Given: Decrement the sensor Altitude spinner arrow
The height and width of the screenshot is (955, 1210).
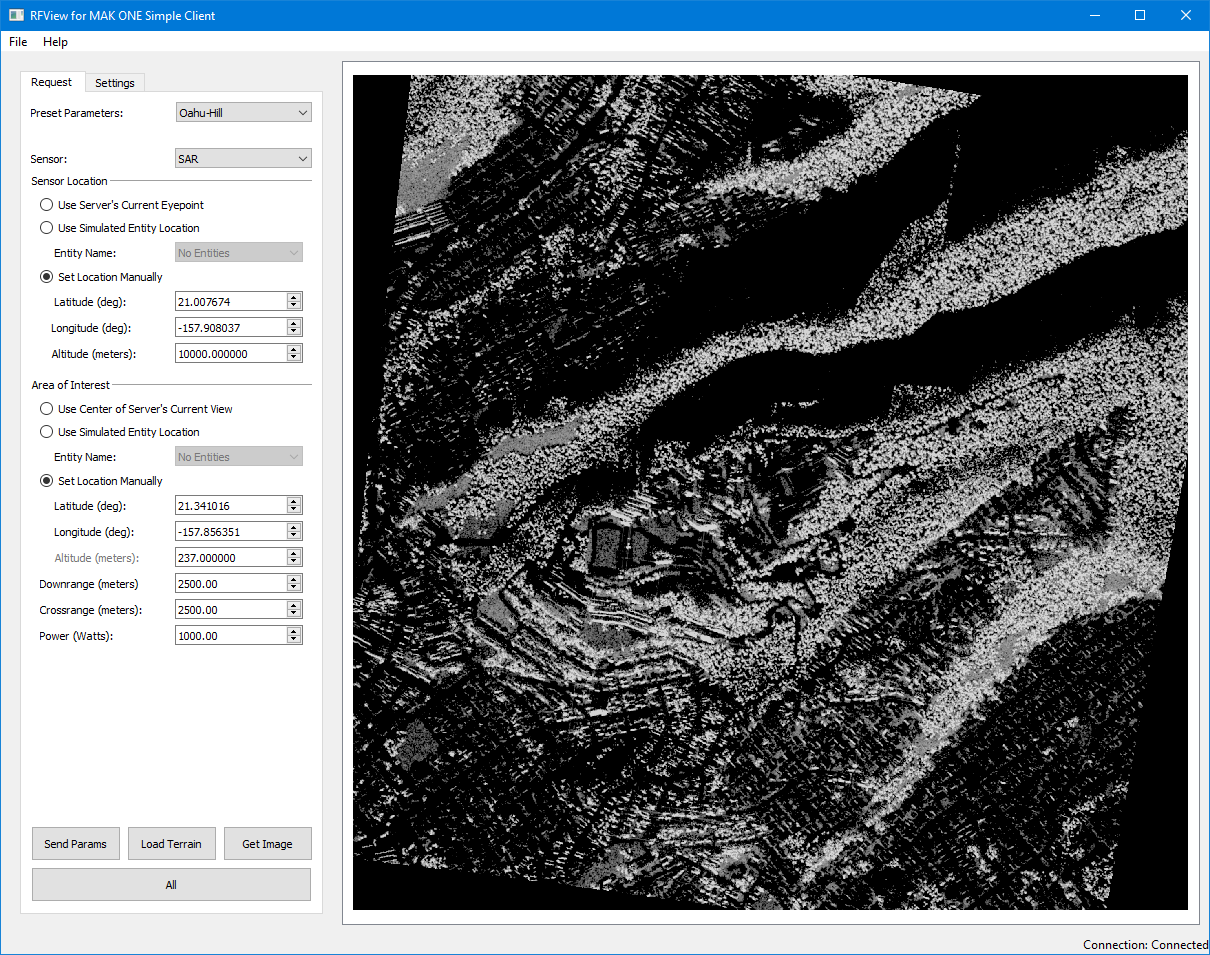Looking at the screenshot, I should click(294, 358).
